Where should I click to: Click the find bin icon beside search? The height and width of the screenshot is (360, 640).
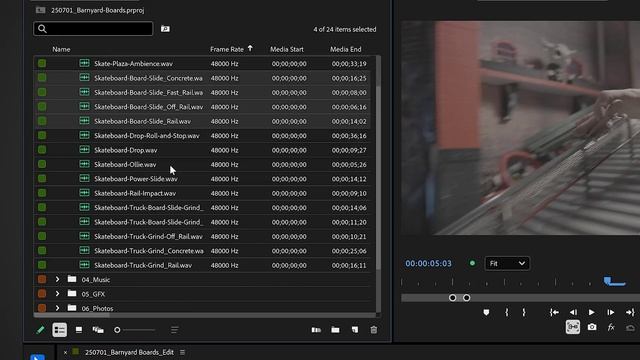(165, 29)
